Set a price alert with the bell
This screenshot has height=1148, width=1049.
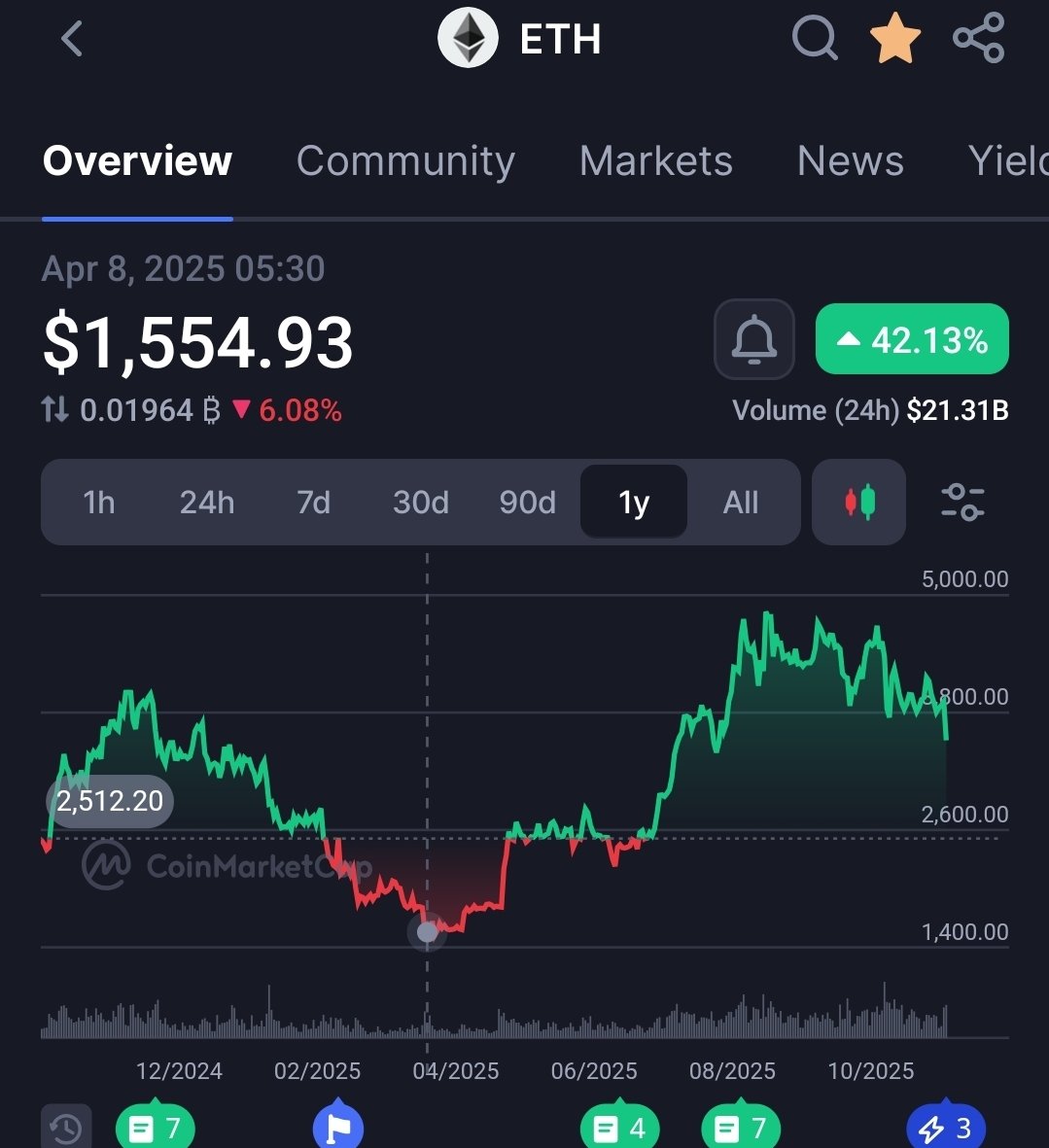[754, 339]
